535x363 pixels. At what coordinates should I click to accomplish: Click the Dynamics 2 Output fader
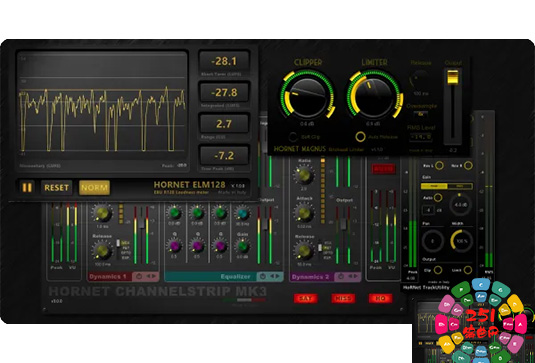(x=343, y=224)
